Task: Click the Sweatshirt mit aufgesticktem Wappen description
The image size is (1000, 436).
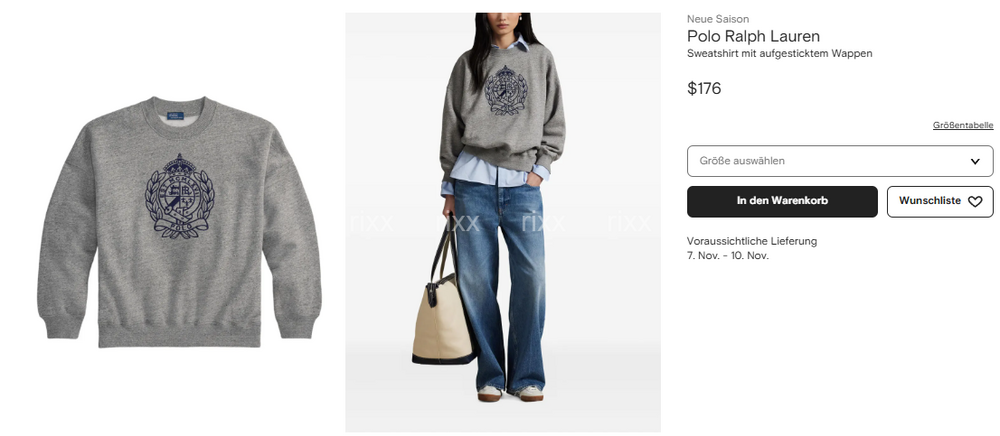Action: 779,54
